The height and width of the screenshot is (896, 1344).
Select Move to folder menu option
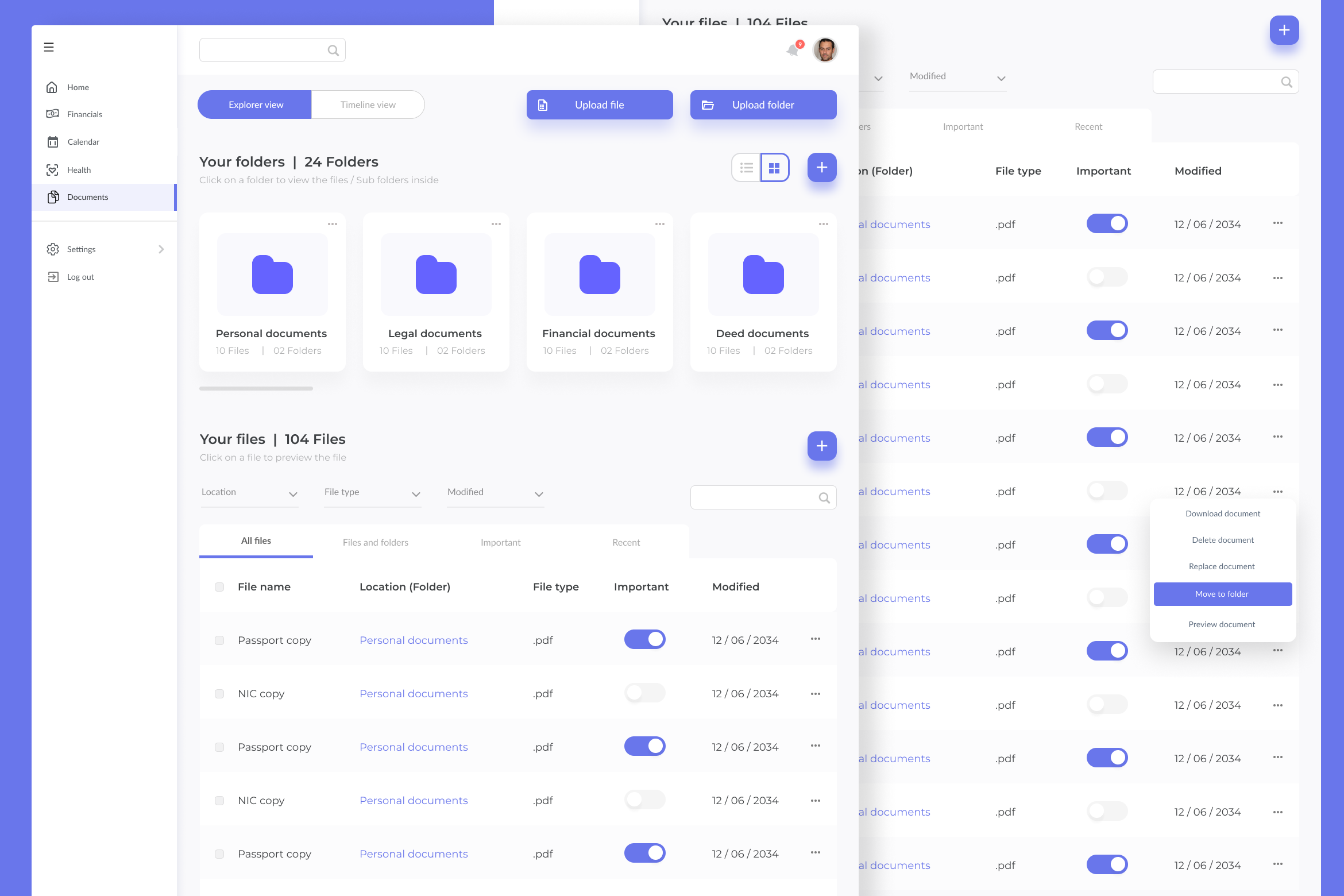(x=1222, y=594)
